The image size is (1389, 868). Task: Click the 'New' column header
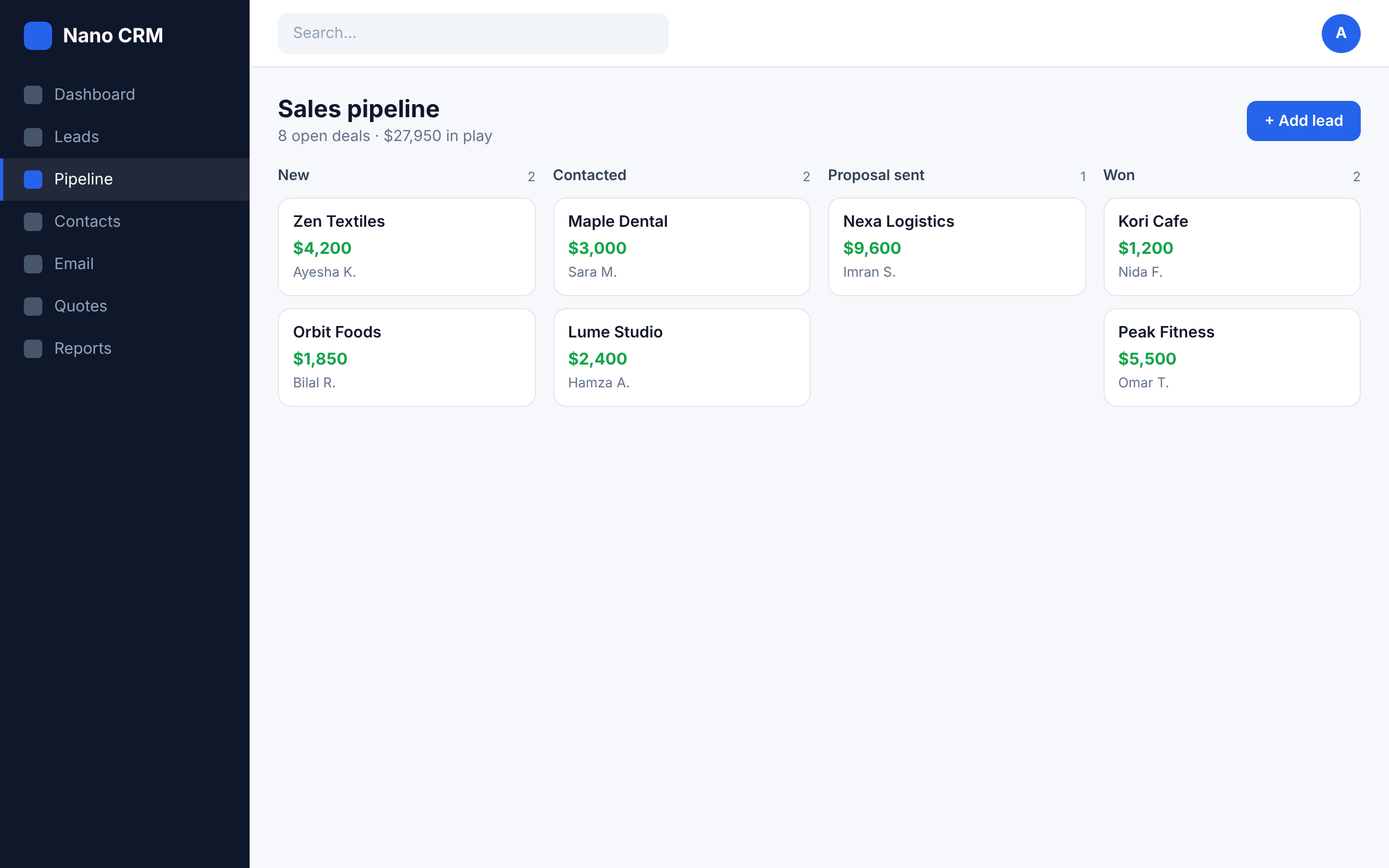click(294, 175)
